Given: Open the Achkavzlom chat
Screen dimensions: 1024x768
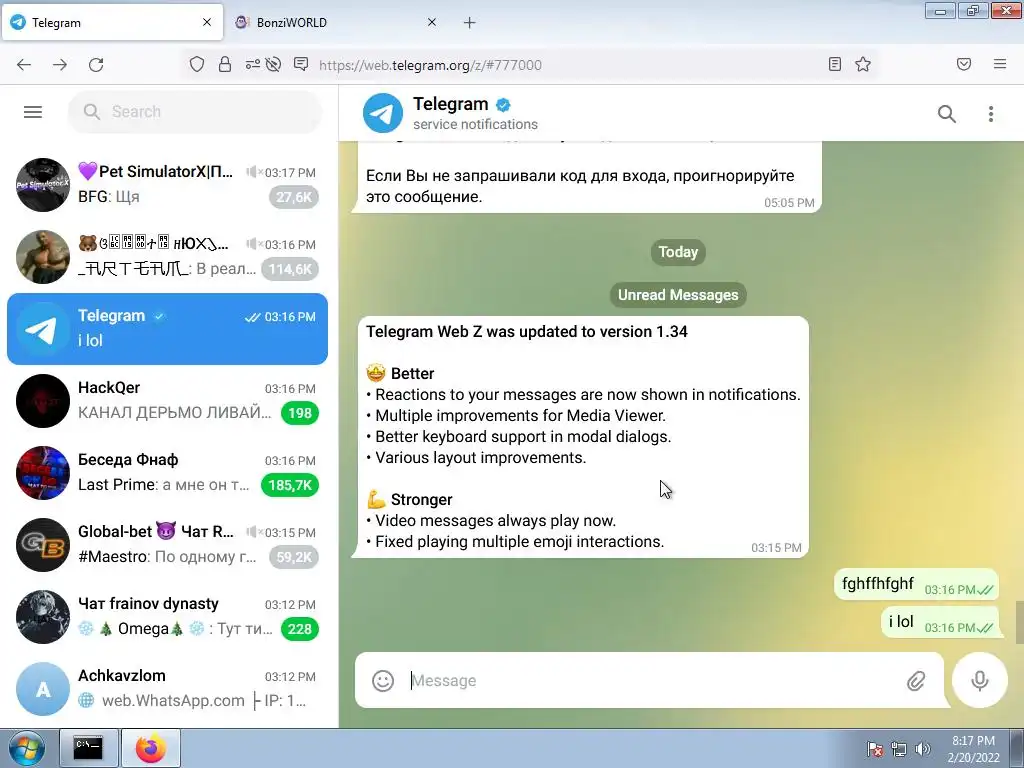Looking at the screenshot, I should click(167, 689).
